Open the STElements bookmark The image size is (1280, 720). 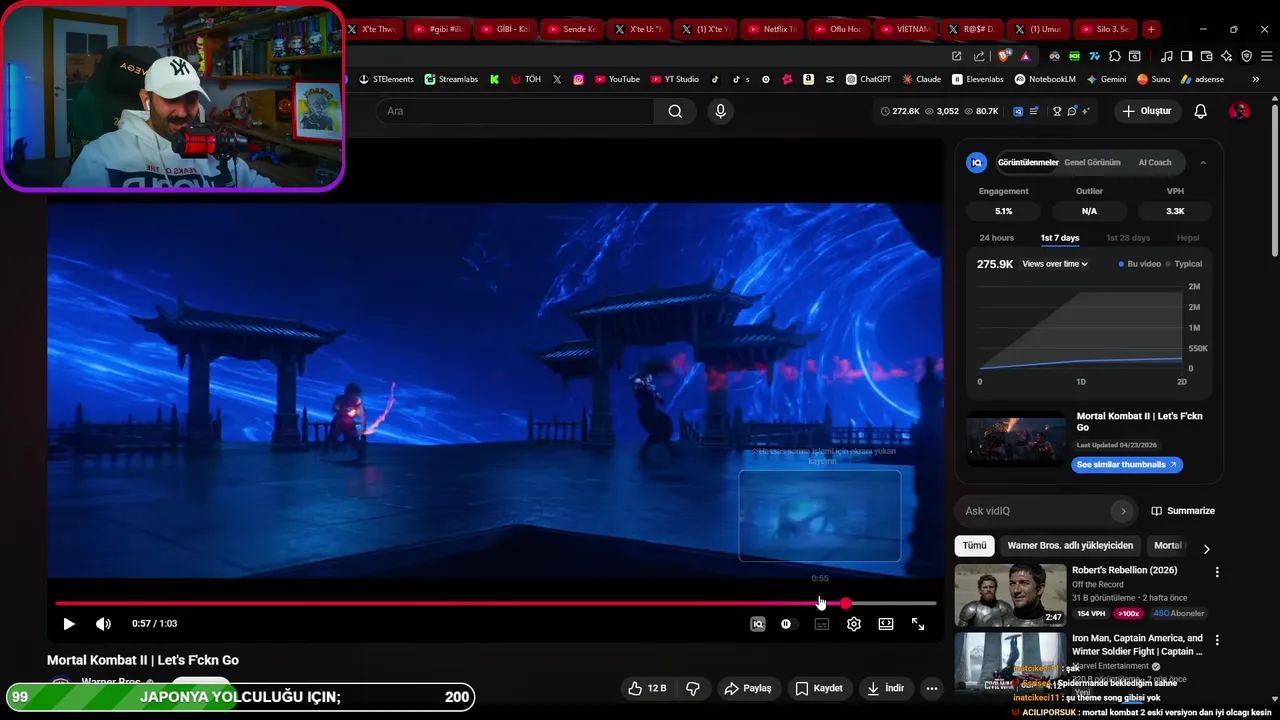click(x=386, y=79)
